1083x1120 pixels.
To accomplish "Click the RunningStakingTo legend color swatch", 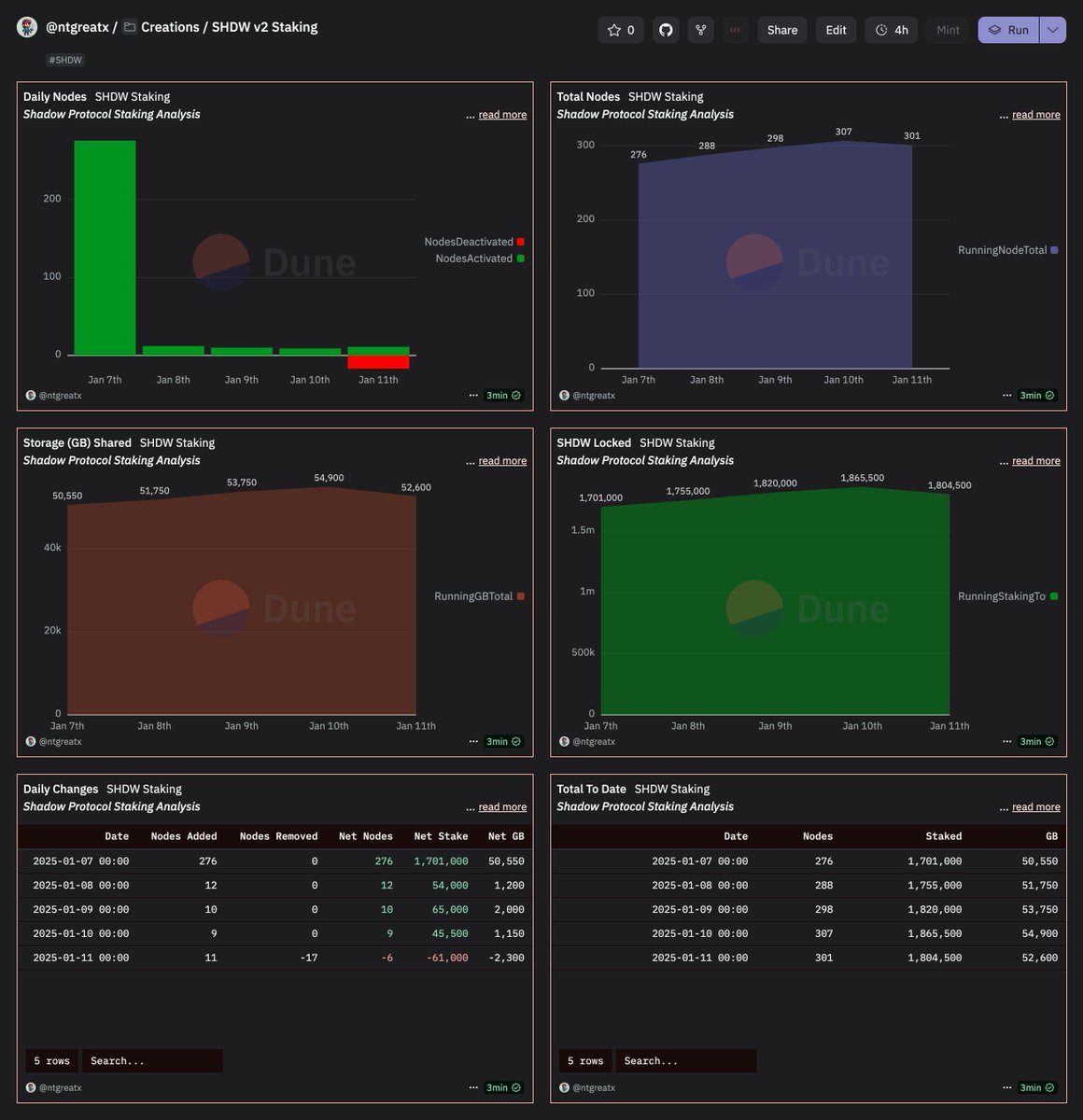I will coord(1054,596).
